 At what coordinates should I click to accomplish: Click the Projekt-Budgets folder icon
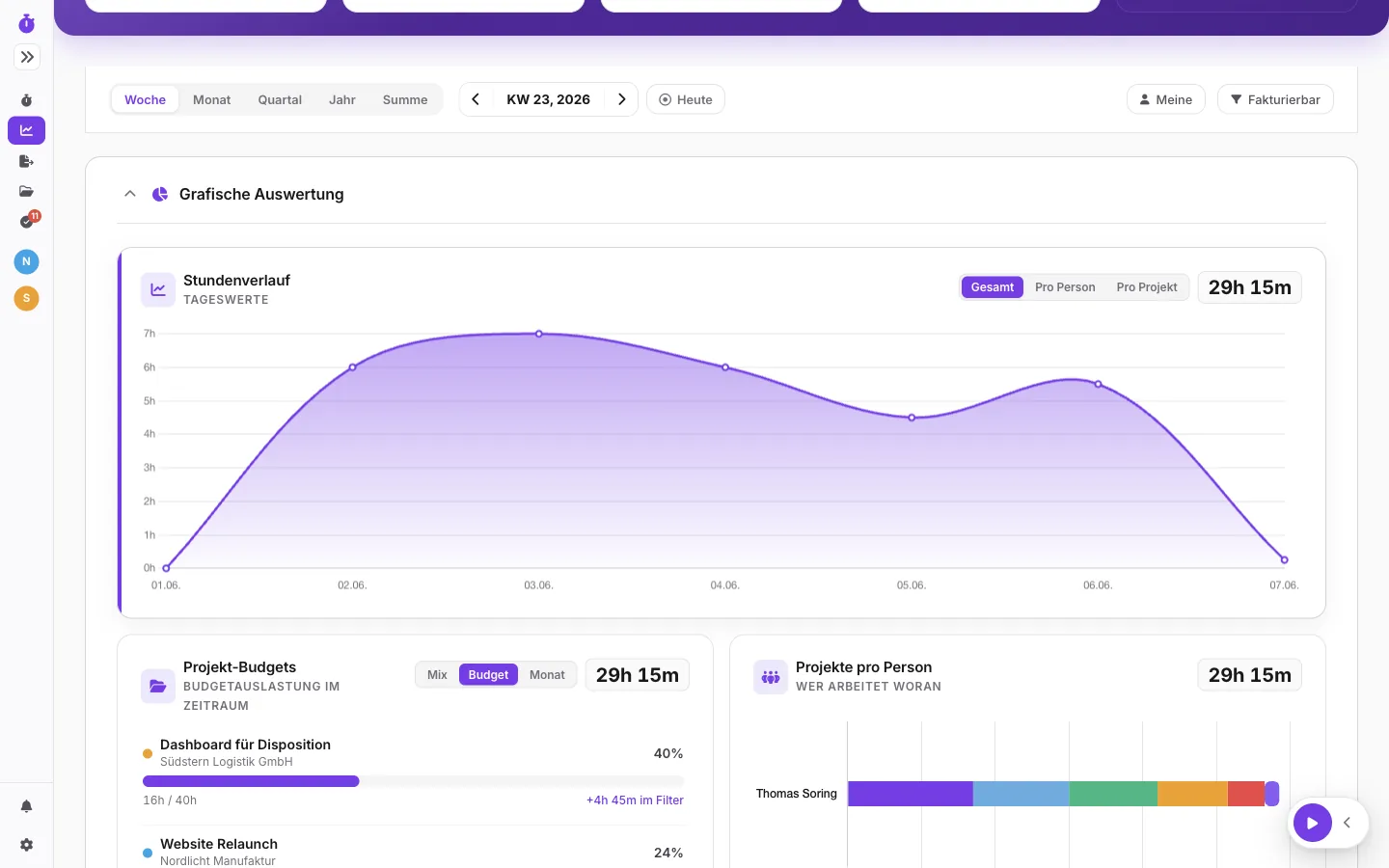158,686
